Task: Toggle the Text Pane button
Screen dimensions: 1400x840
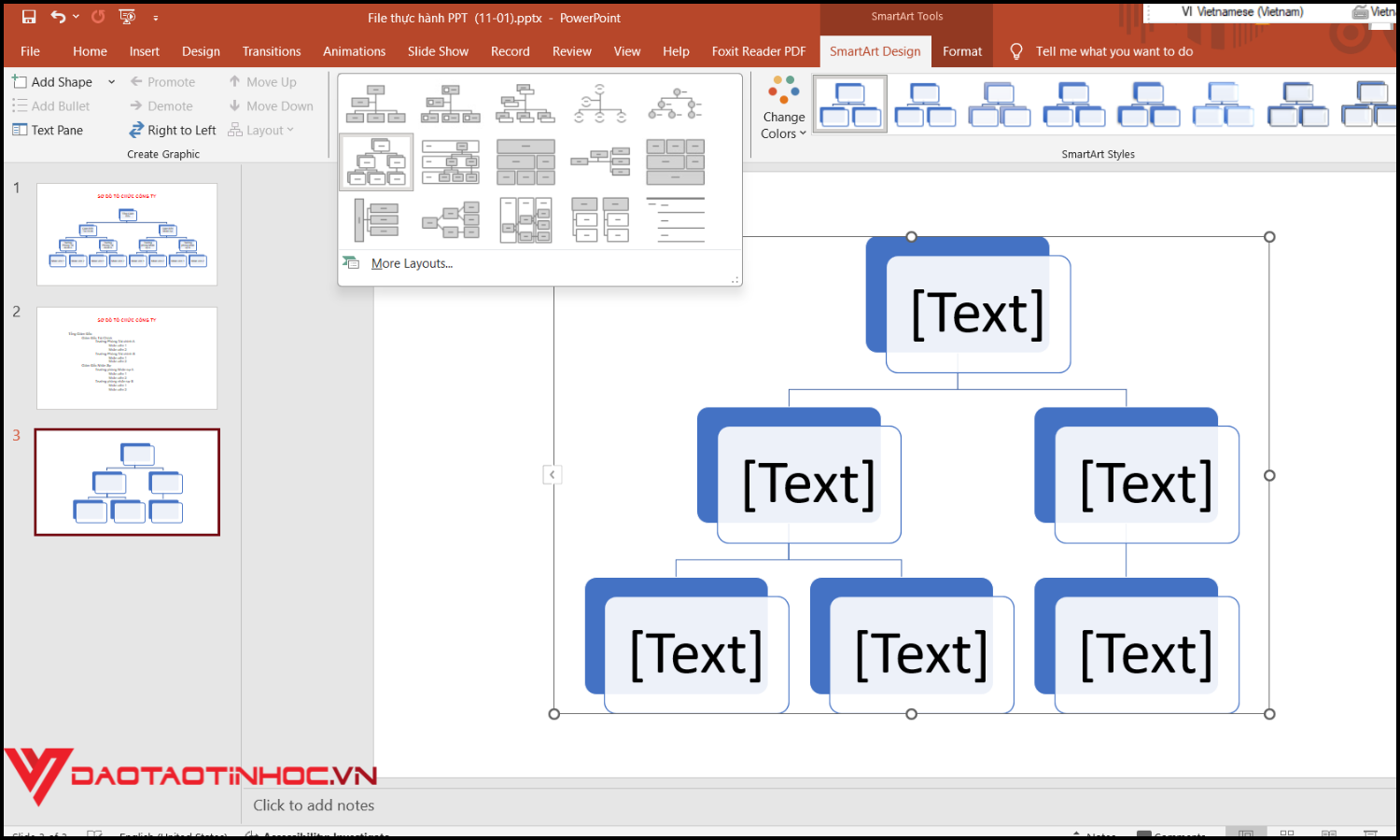Action: (48, 131)
